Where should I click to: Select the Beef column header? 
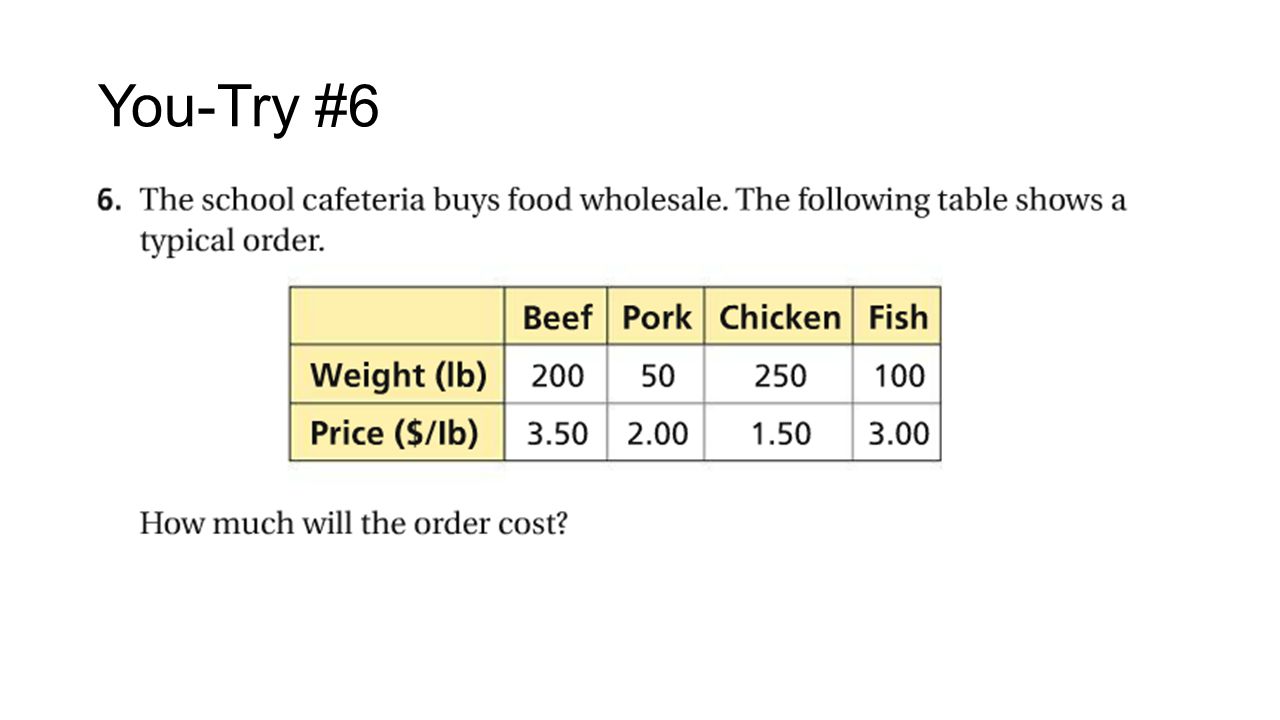point(556,317)
